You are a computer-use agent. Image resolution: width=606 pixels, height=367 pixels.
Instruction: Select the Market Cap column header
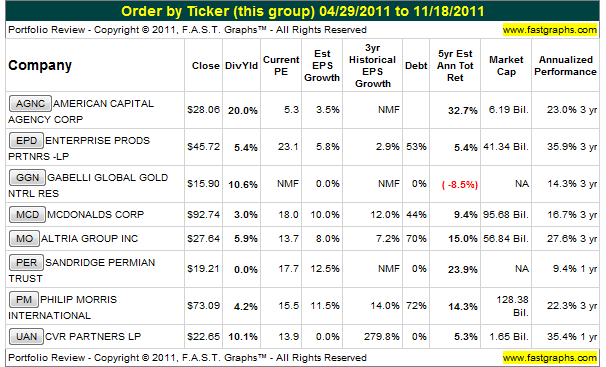pyautogui.click(x=506, y=66)
